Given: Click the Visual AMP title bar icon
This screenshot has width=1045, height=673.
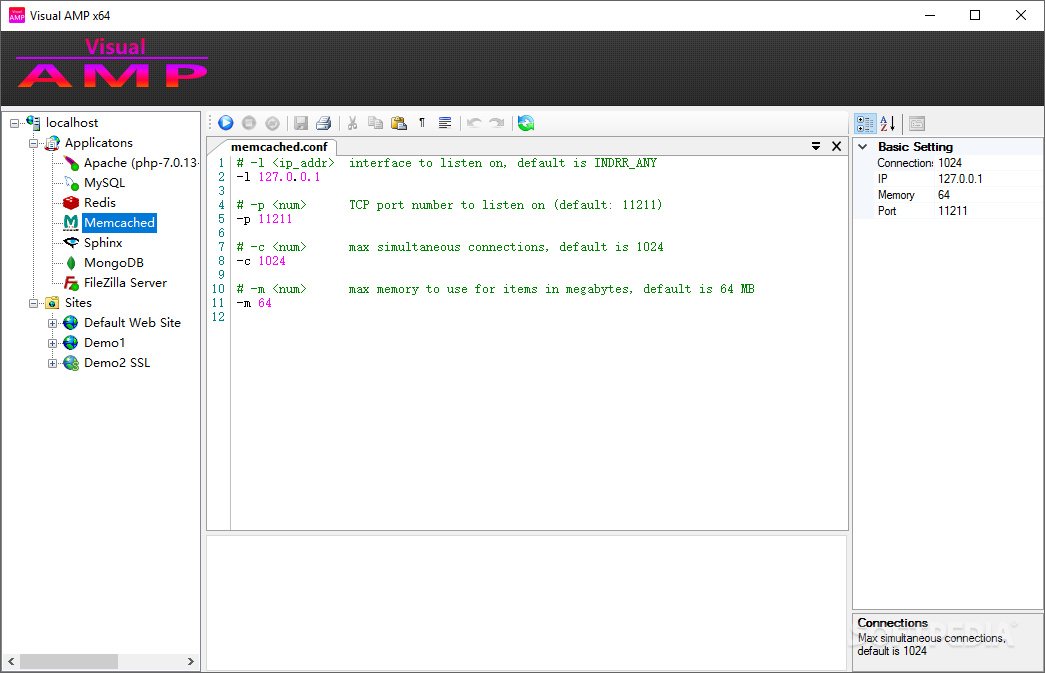Looking at the screenshot, I should tap(17, 15).
